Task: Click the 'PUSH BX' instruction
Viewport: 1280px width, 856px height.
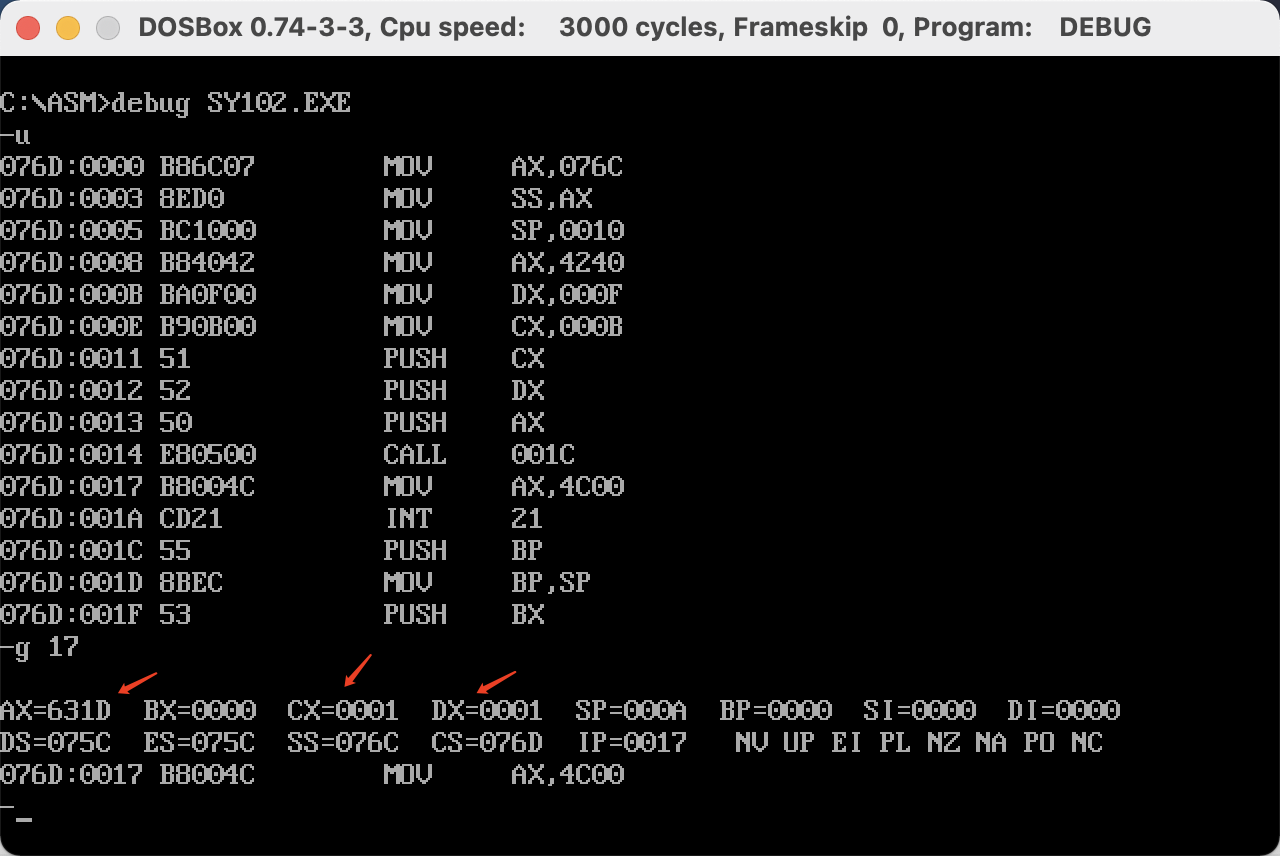Action: coord(464,615)
